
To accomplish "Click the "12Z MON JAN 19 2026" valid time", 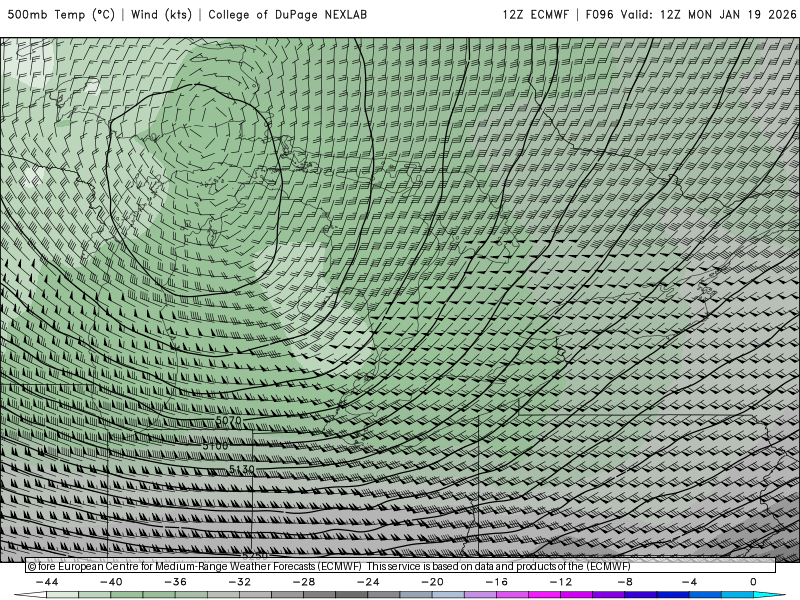I will (x=728, y=15).
